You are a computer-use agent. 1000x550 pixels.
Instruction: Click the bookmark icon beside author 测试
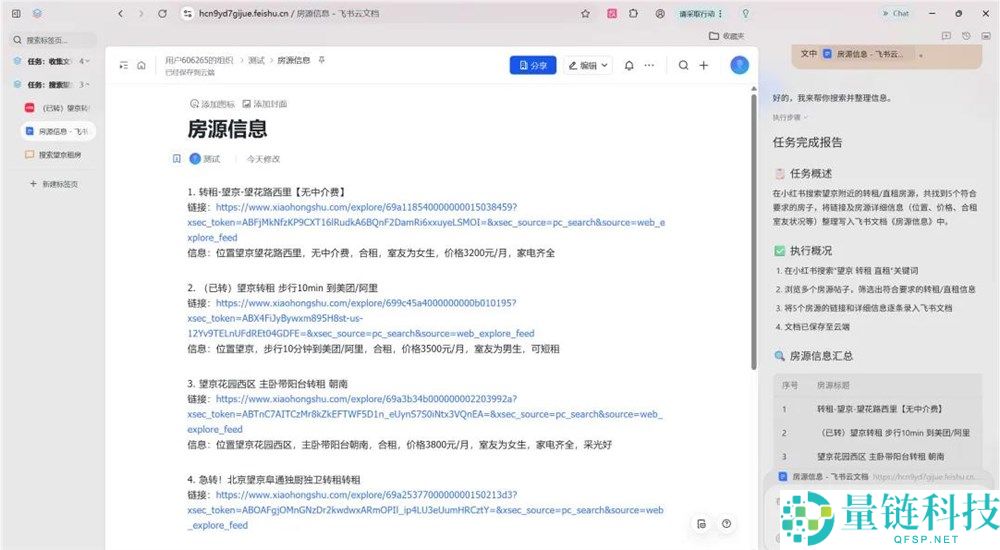point(177,159)
